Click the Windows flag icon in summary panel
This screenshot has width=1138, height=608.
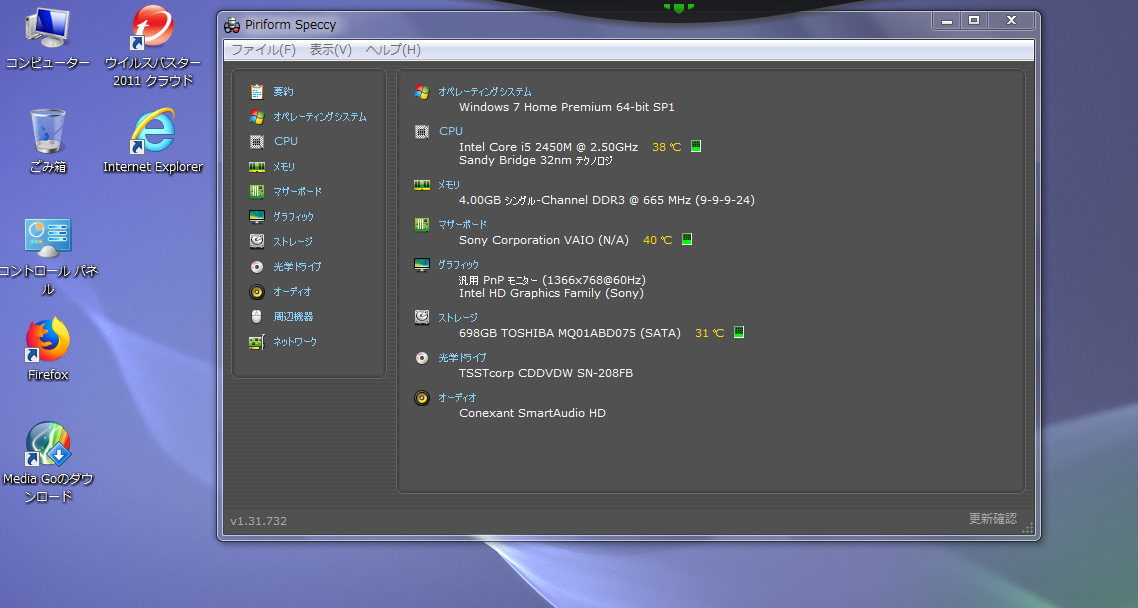422,92
